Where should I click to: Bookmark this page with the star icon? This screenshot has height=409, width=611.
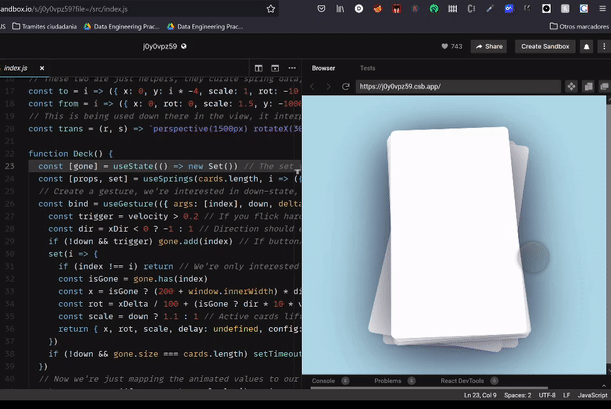271,9
